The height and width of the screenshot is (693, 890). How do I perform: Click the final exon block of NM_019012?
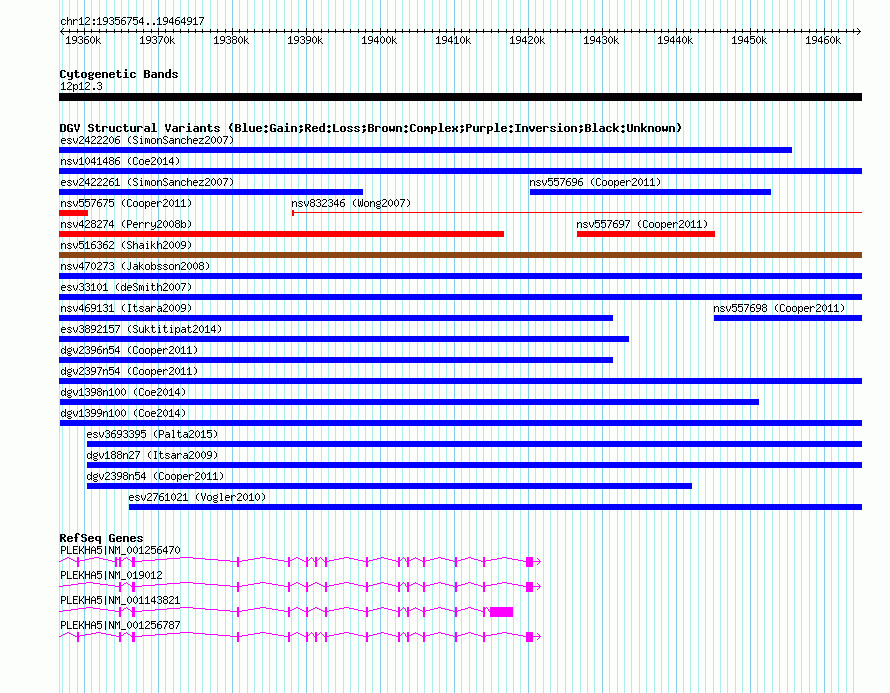click(530, 587)
